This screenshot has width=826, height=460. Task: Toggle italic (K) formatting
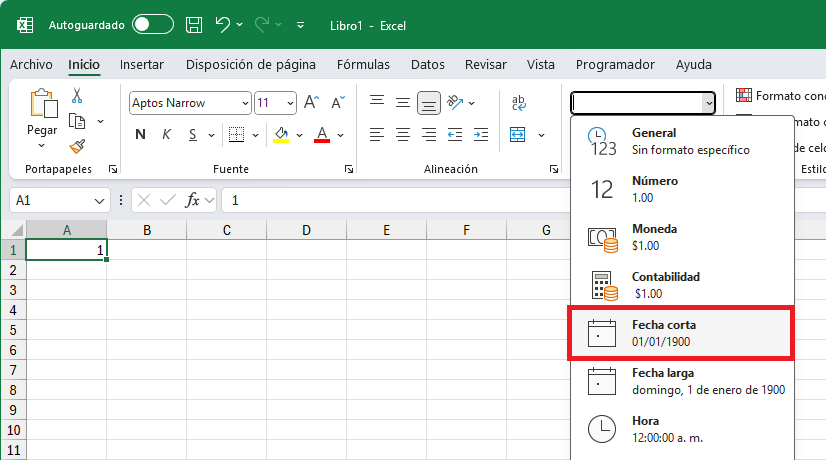click(x=166, y=134)
